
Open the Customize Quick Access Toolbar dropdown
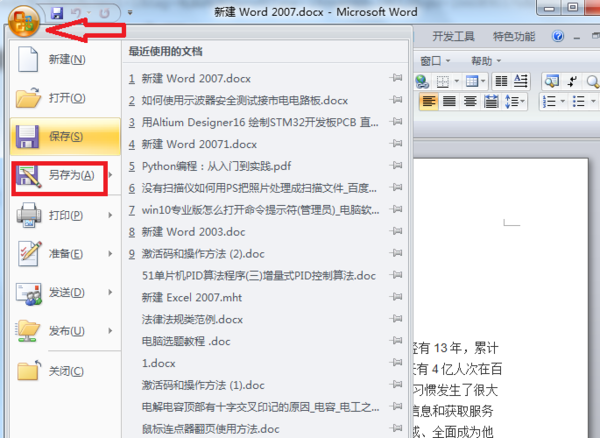tap(130, 13)
